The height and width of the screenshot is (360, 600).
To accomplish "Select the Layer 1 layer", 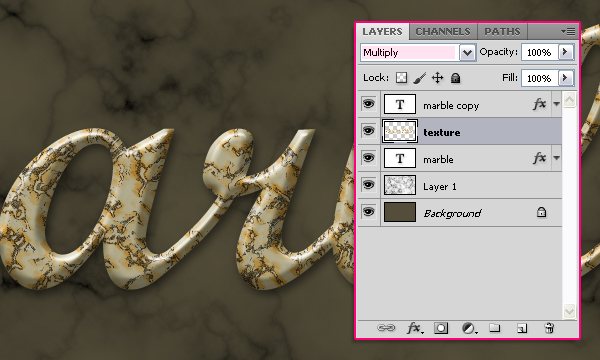I will coord(460,185).
